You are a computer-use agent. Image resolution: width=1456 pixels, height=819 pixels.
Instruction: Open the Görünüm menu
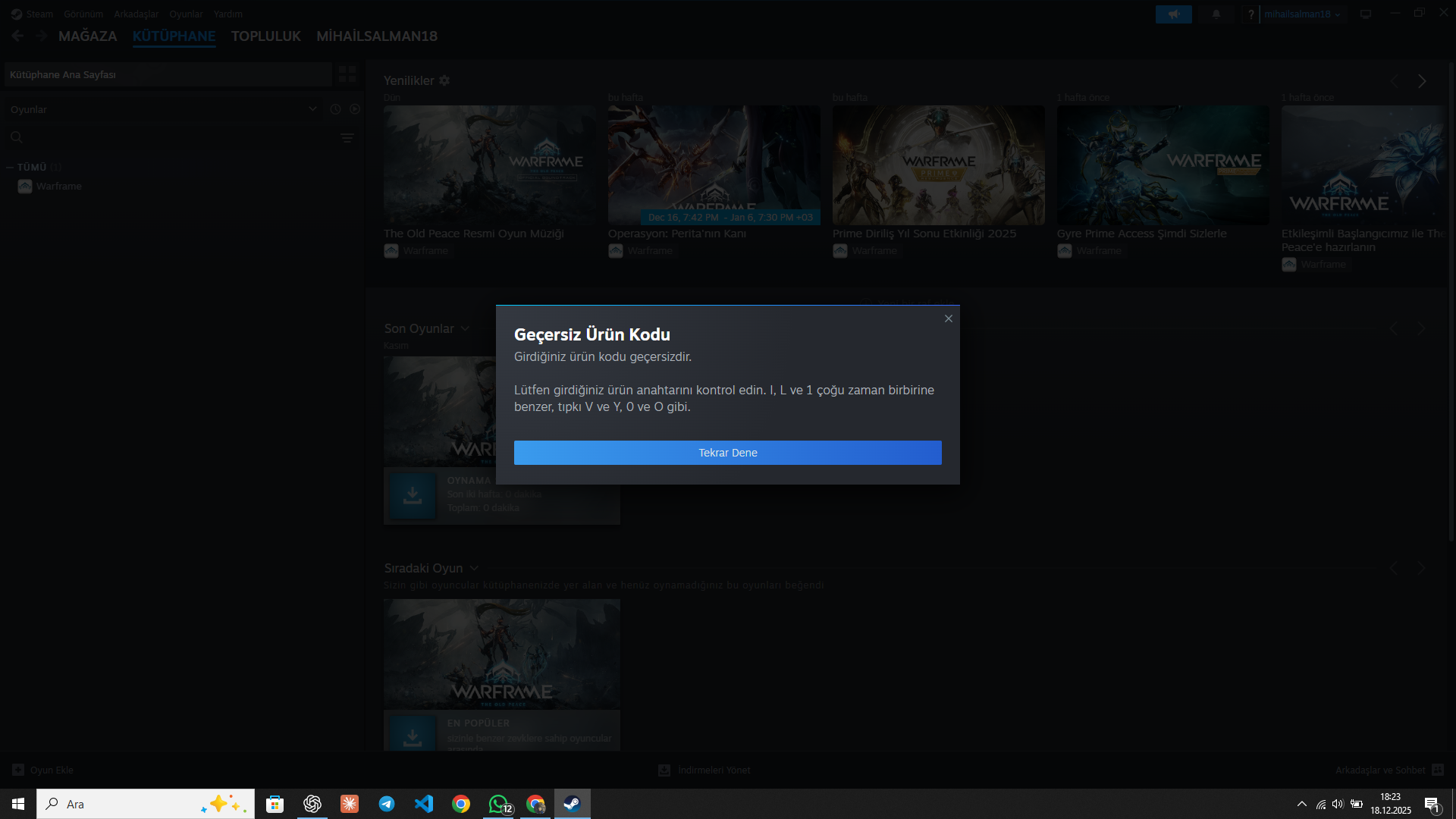pyautogui.click(x=83, y=14)
